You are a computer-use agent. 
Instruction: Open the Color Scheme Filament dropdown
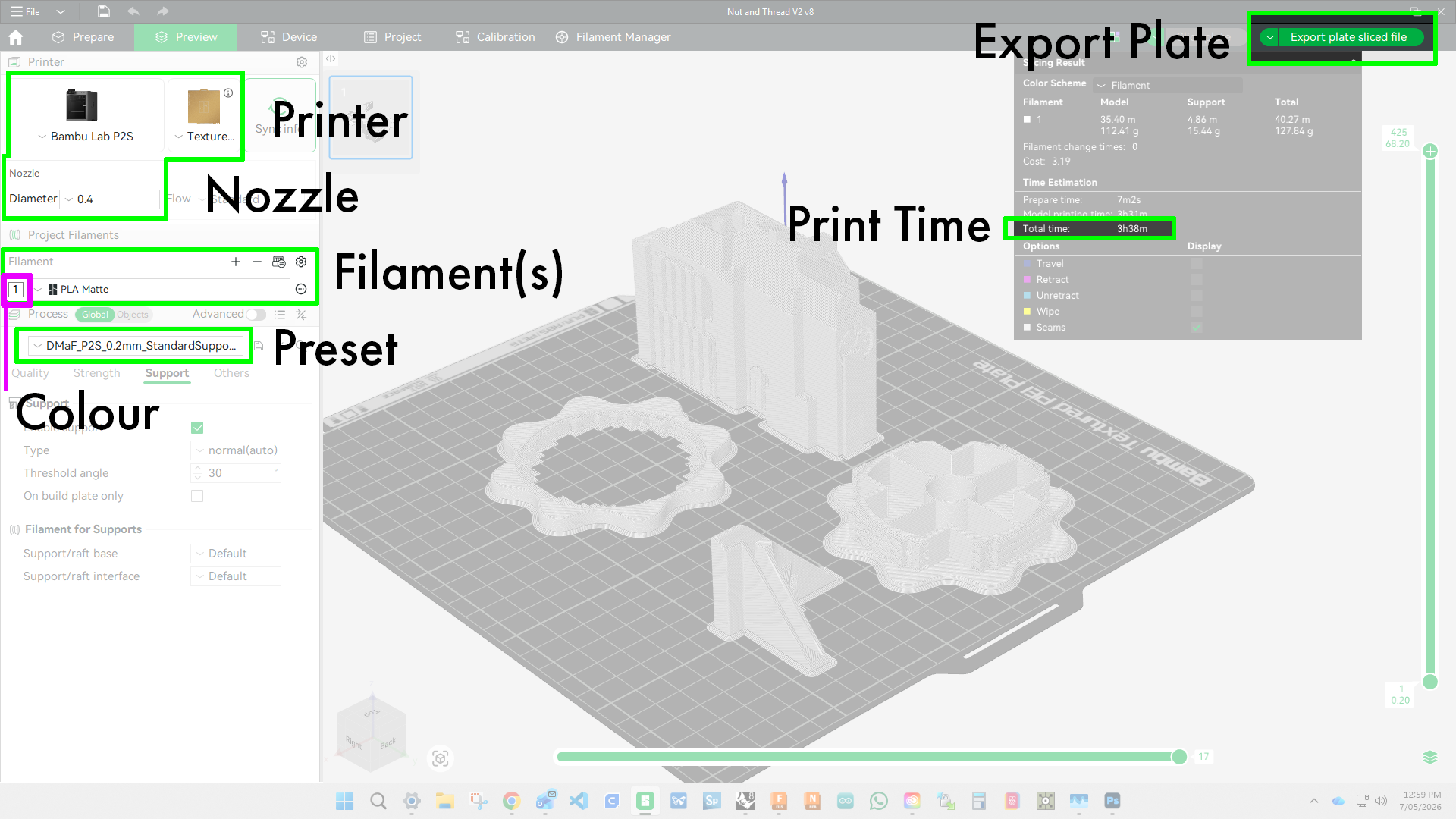click(1167, 86)
